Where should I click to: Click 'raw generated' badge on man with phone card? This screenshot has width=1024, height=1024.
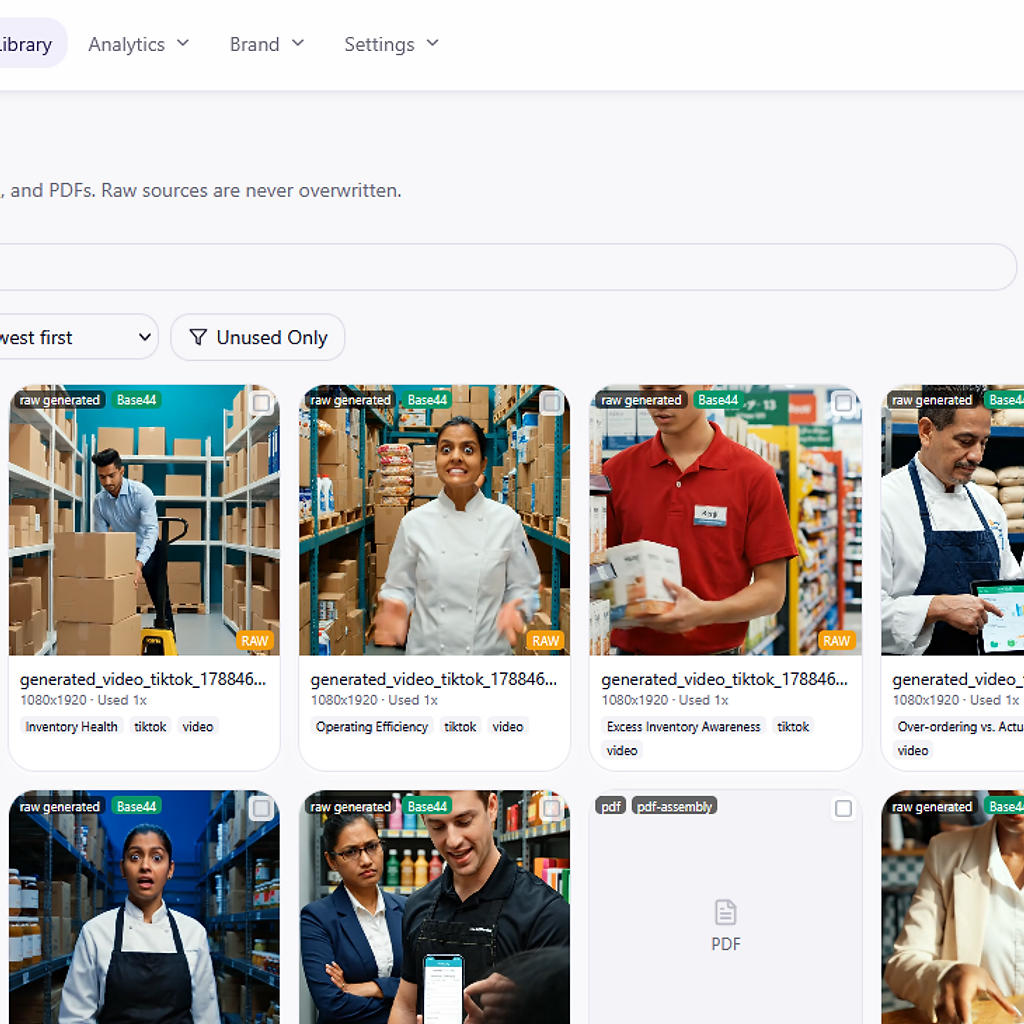tap(351, 806)
